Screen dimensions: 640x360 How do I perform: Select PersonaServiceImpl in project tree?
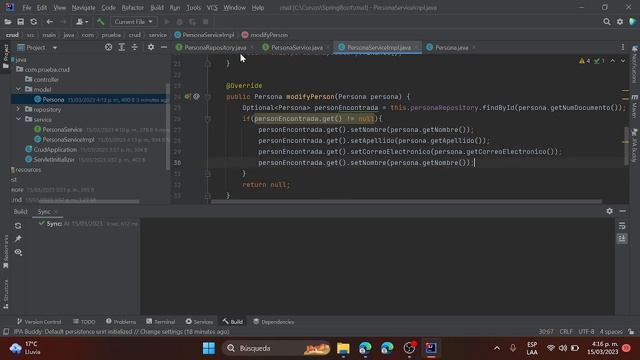click(68, 140)
